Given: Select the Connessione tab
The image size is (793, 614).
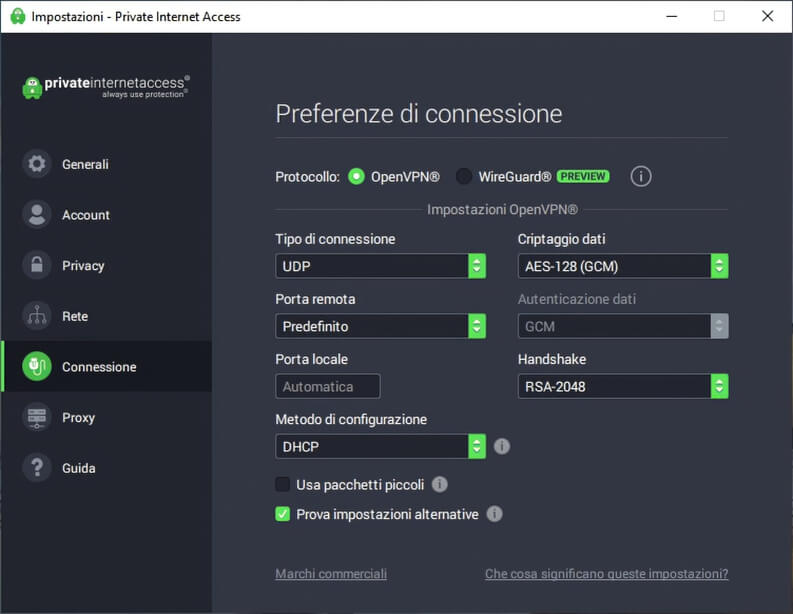Looking at the screenshot, I should pos(107,366).
